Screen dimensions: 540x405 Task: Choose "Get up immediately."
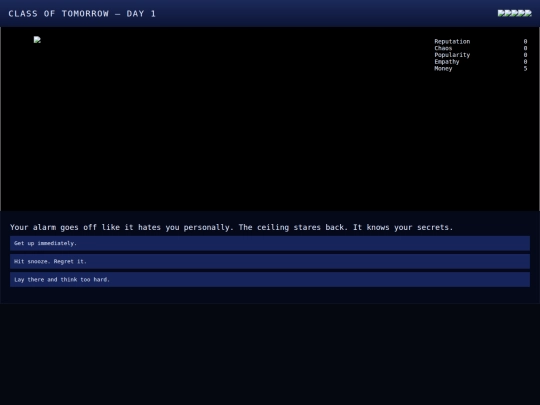click(x=270, y=243)
